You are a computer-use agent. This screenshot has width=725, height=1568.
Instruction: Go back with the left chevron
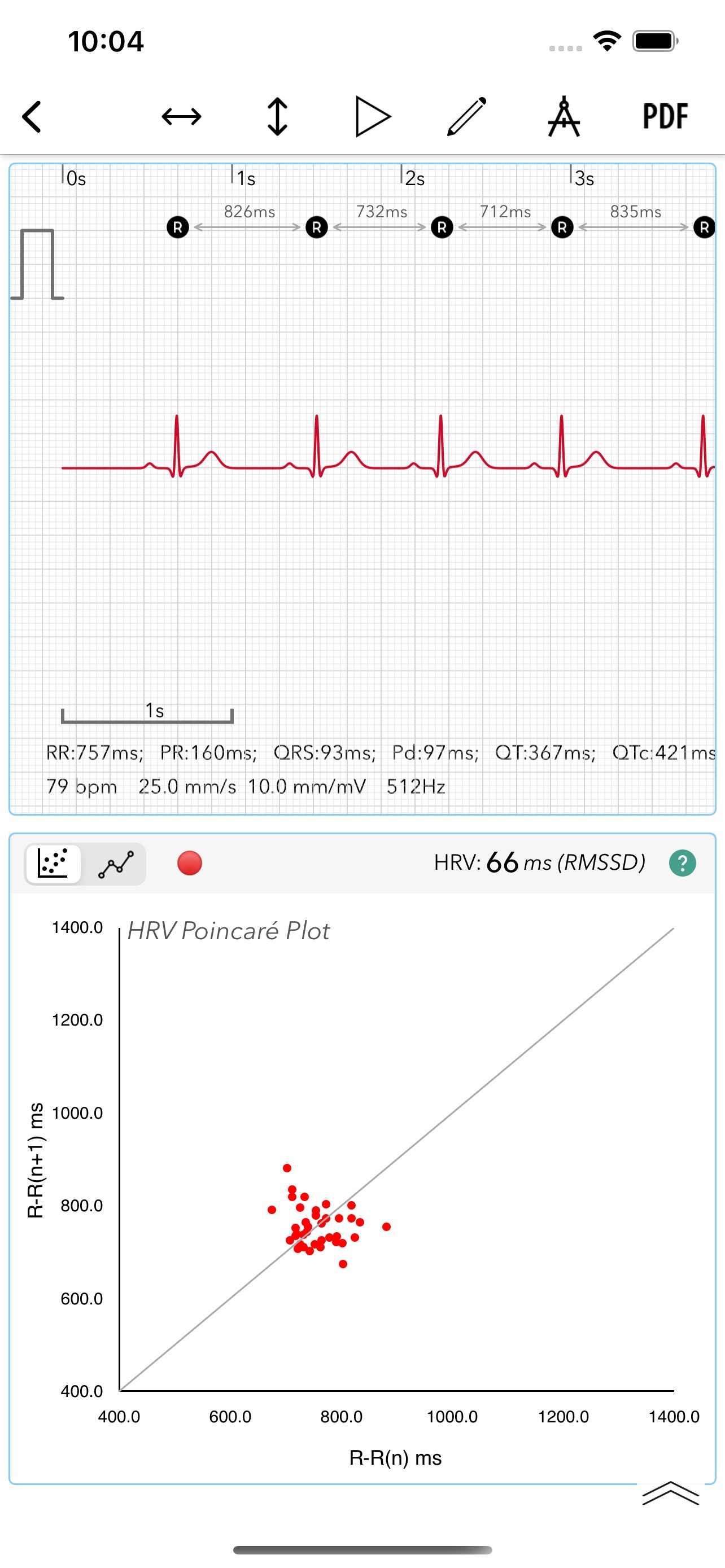pyautogui.click(x=32, y=116)
